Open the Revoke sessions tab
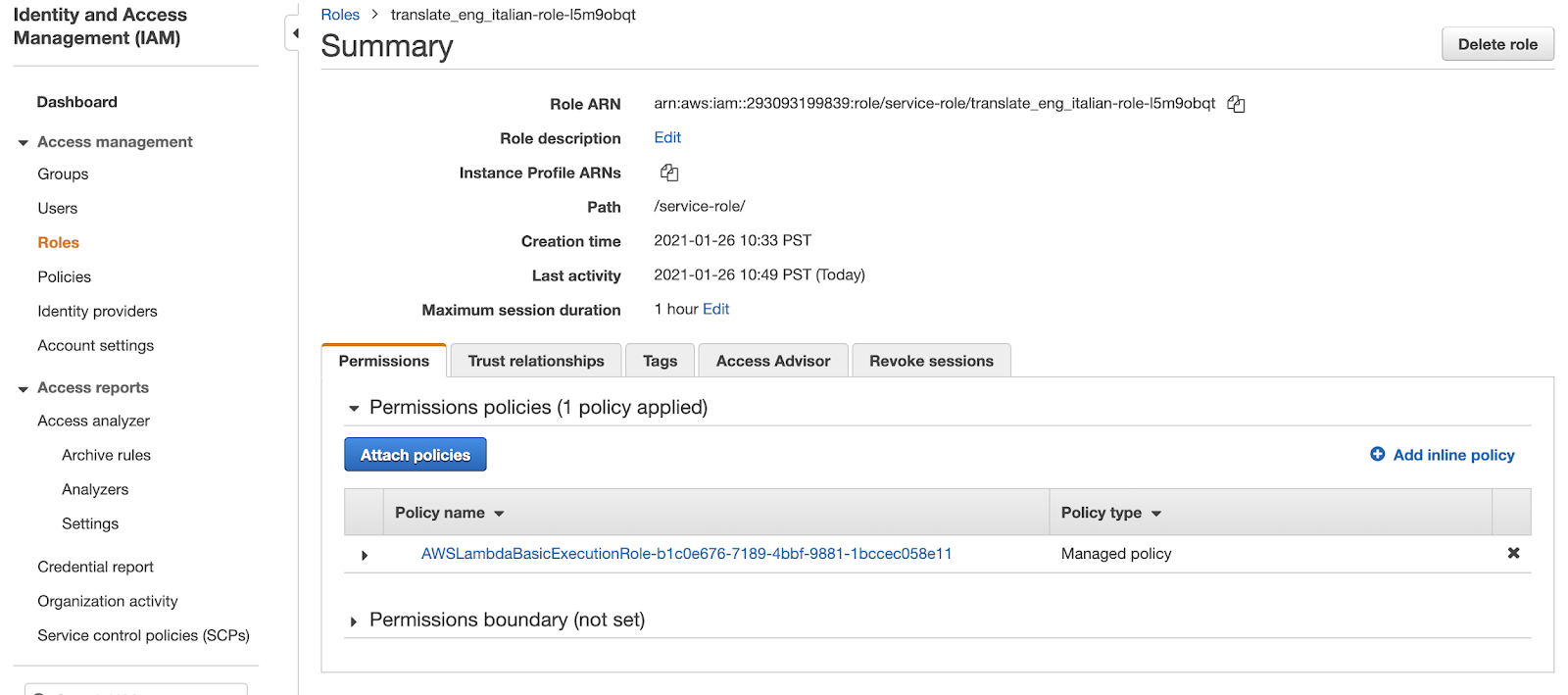The width and height of the screenshot is (1568, 695). [930, 361]
